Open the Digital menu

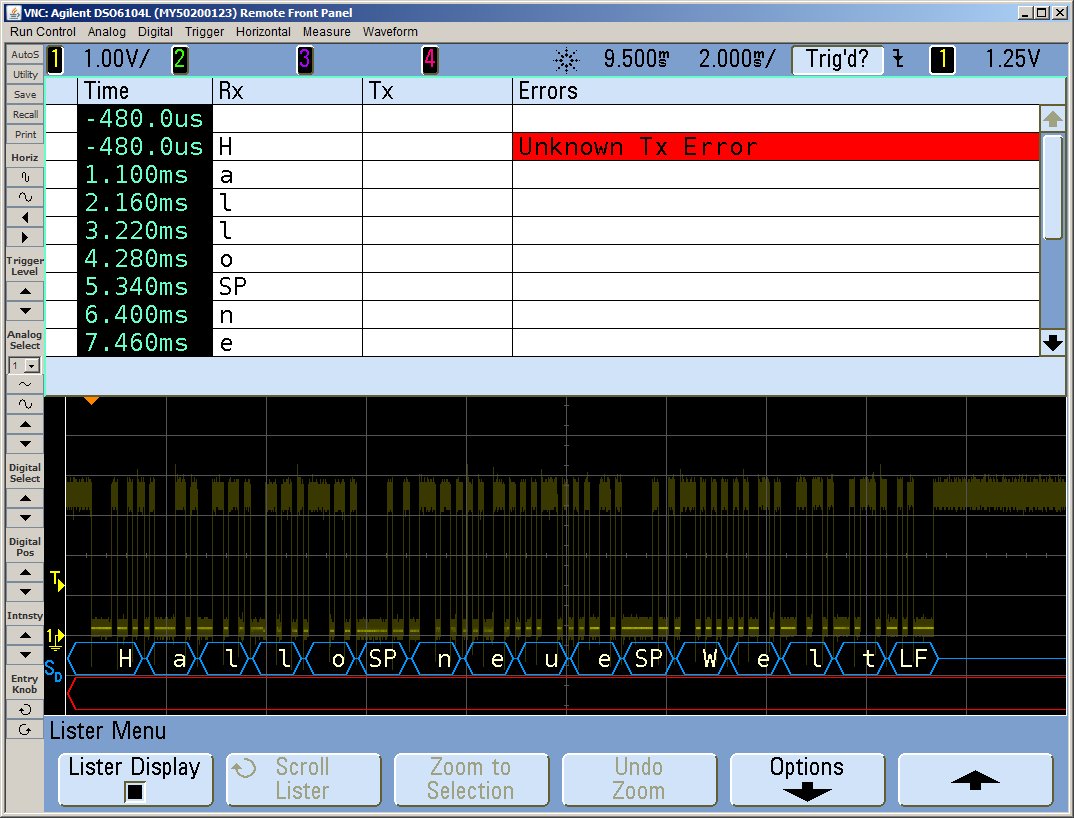tap(155, 32)
